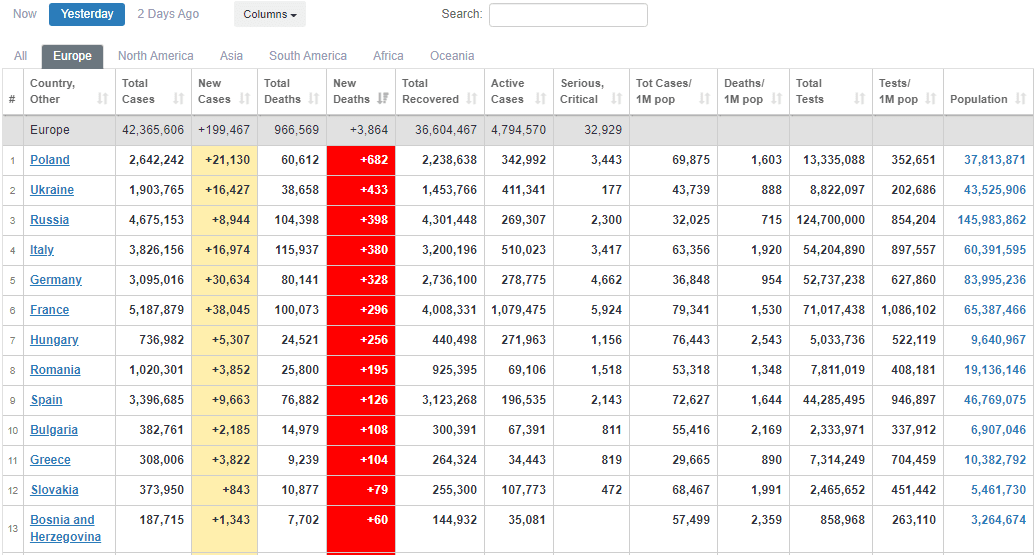
Task: Sort by Population column arrows
Action: point(1019,99)
